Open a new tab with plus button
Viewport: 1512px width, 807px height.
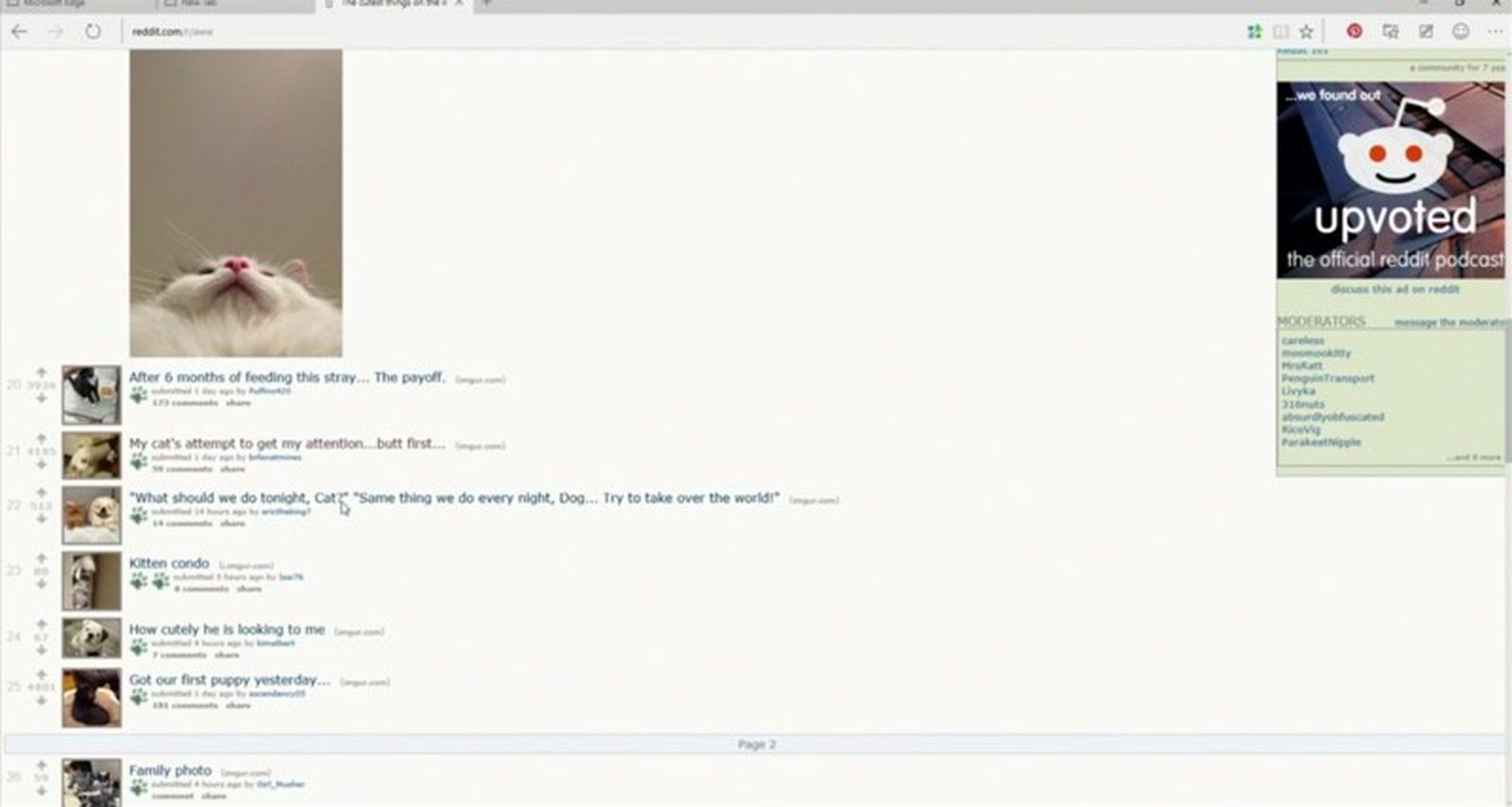[x=487, y=4]
